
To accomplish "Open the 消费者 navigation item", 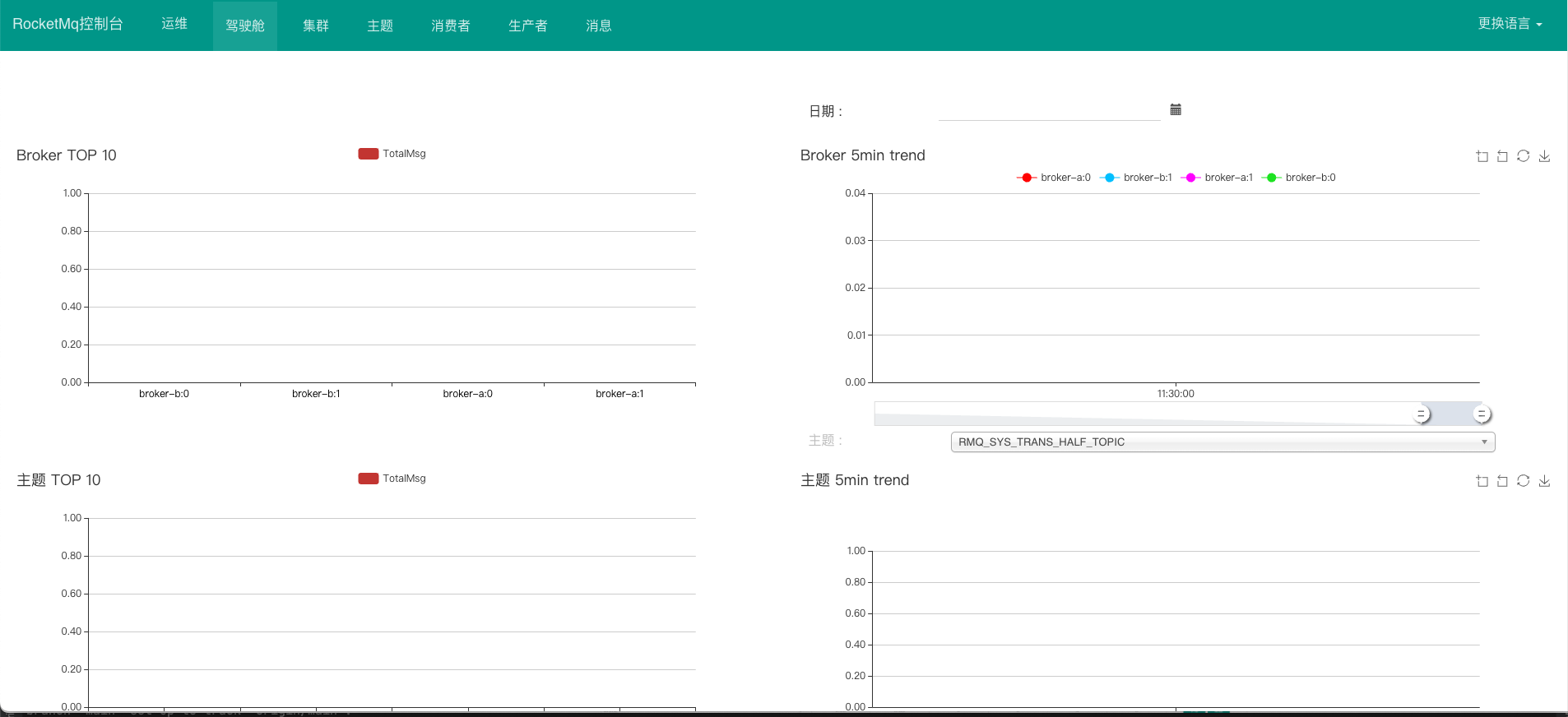I will click(450, 25).
